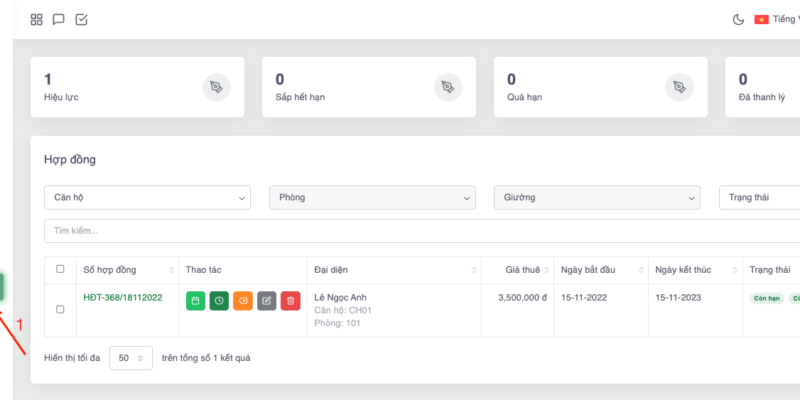Open contract link HĐT-368/18112022
800x400 pixels.
123,297
